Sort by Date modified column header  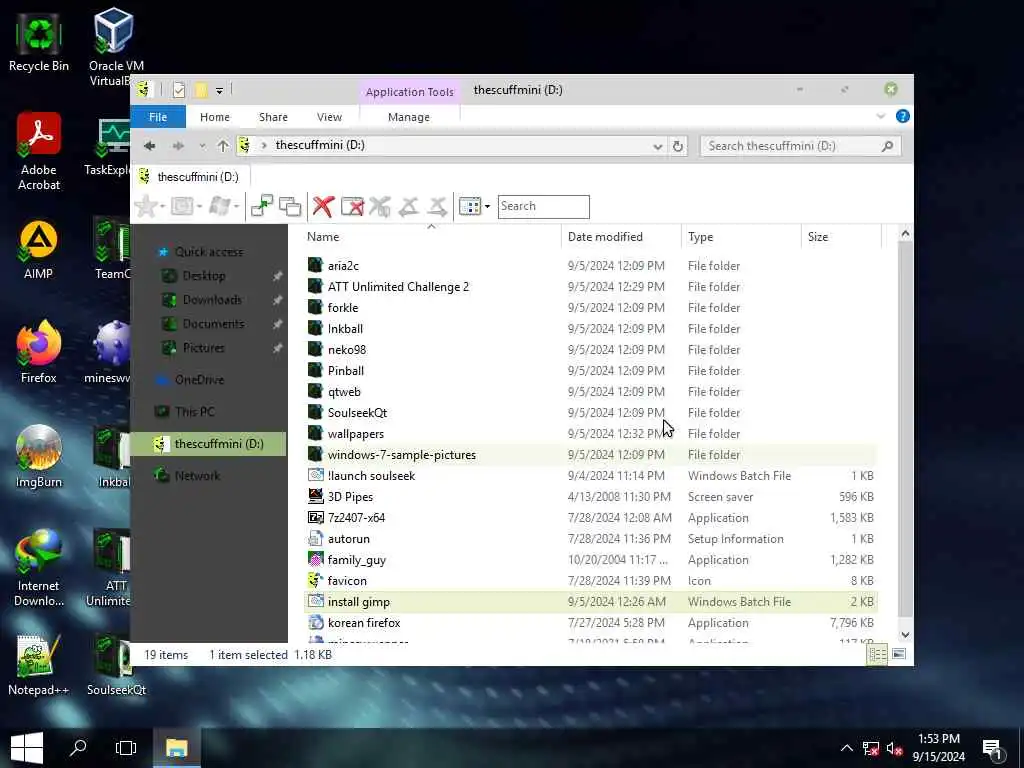620,236
